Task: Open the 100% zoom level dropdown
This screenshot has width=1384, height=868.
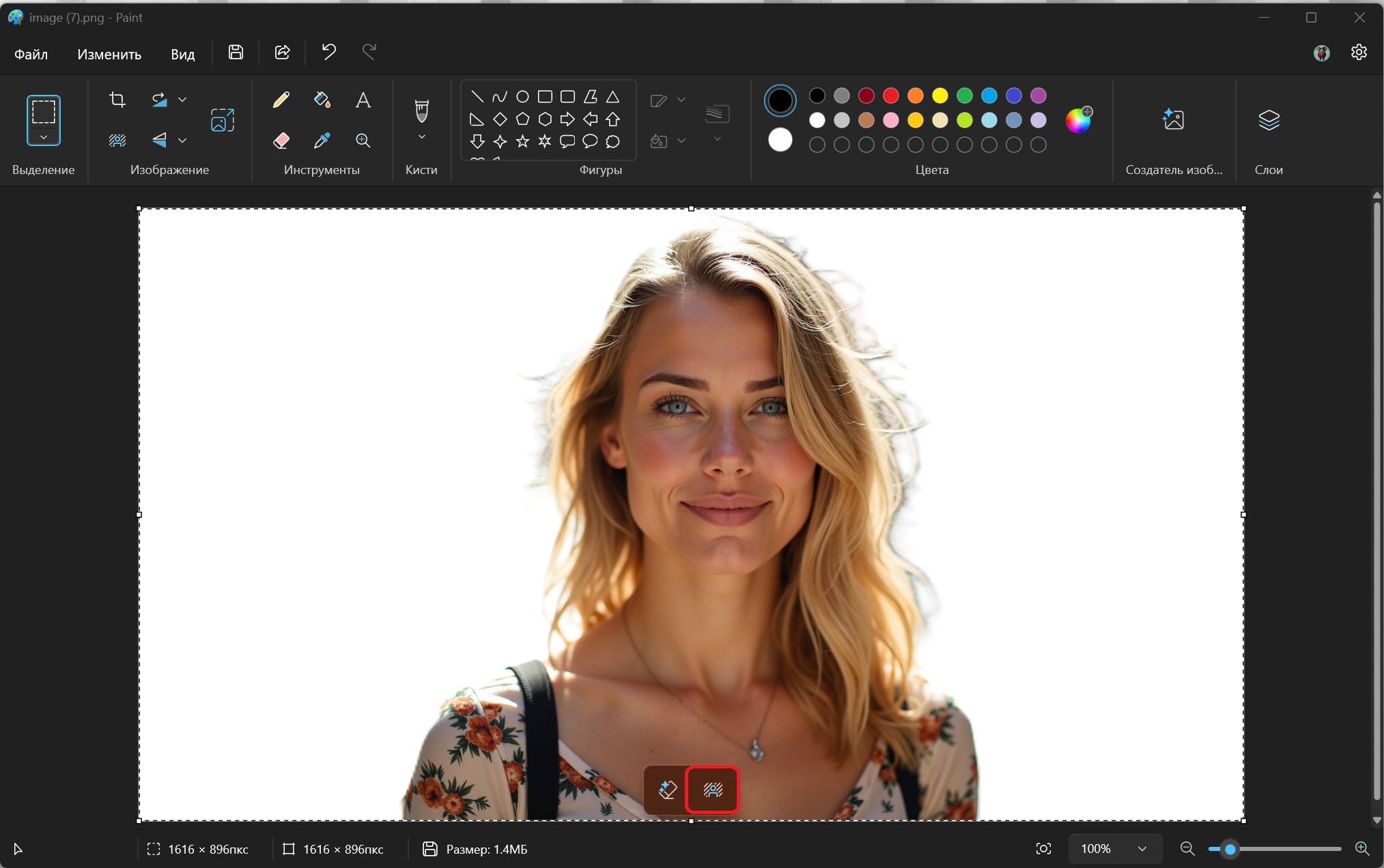Action: (1115, 849)
